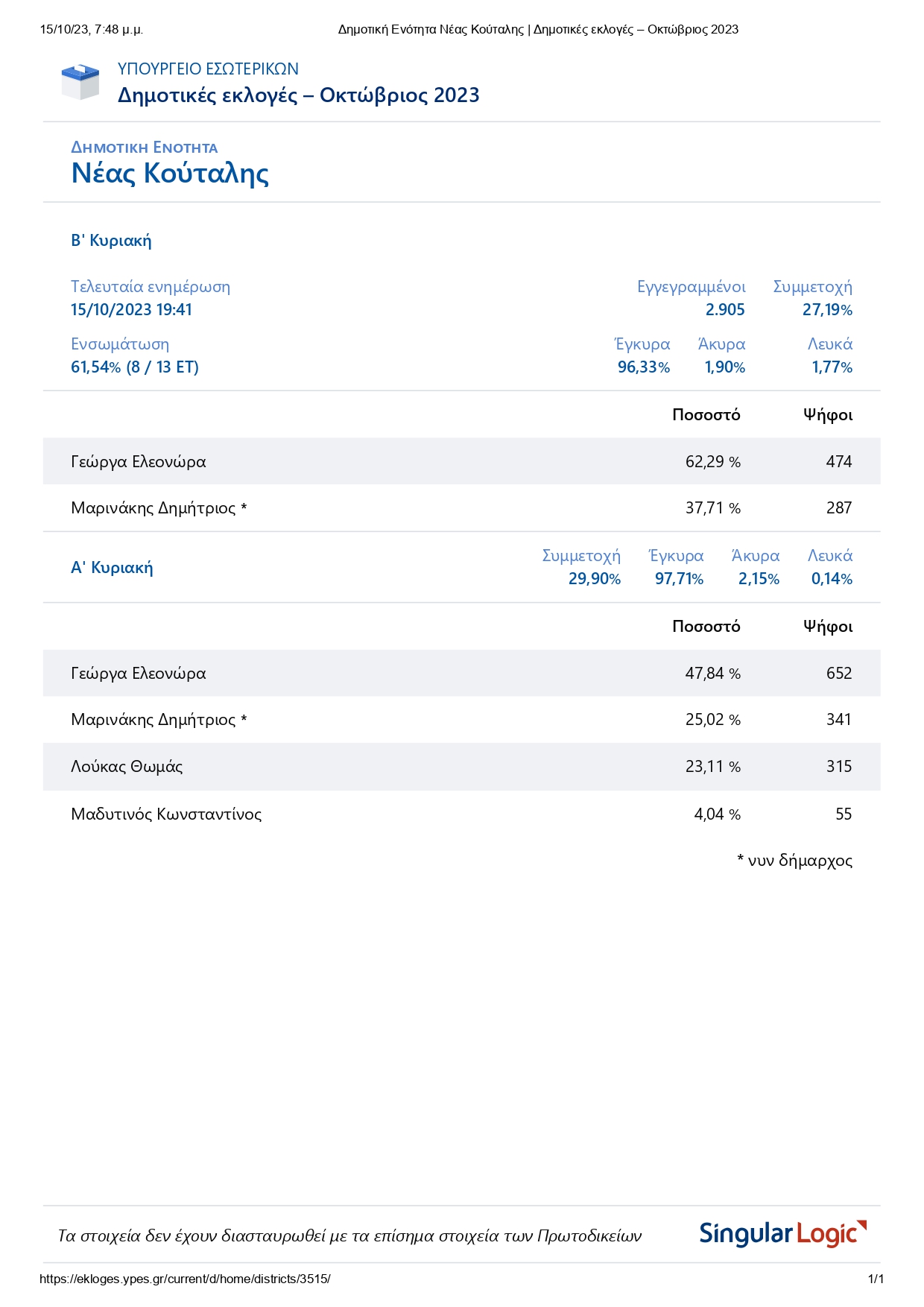Click Μαρινάκης Δημήτριος row with 341 votes

tap(461, 720)
